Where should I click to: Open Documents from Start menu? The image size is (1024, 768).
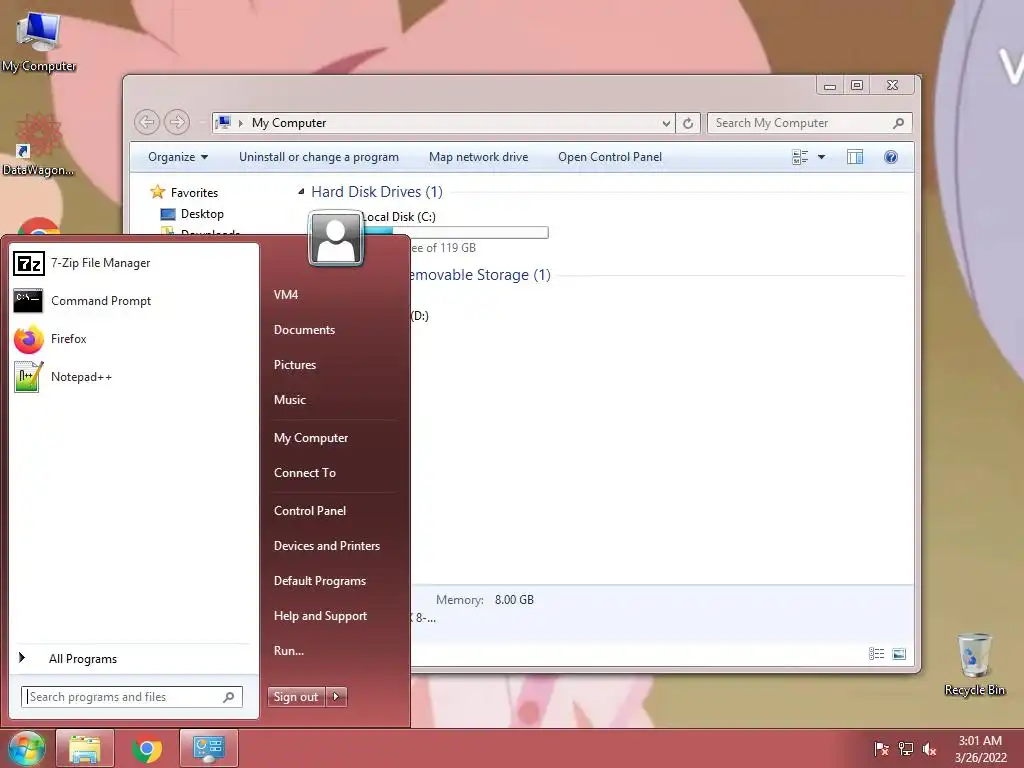pos(304,330)
